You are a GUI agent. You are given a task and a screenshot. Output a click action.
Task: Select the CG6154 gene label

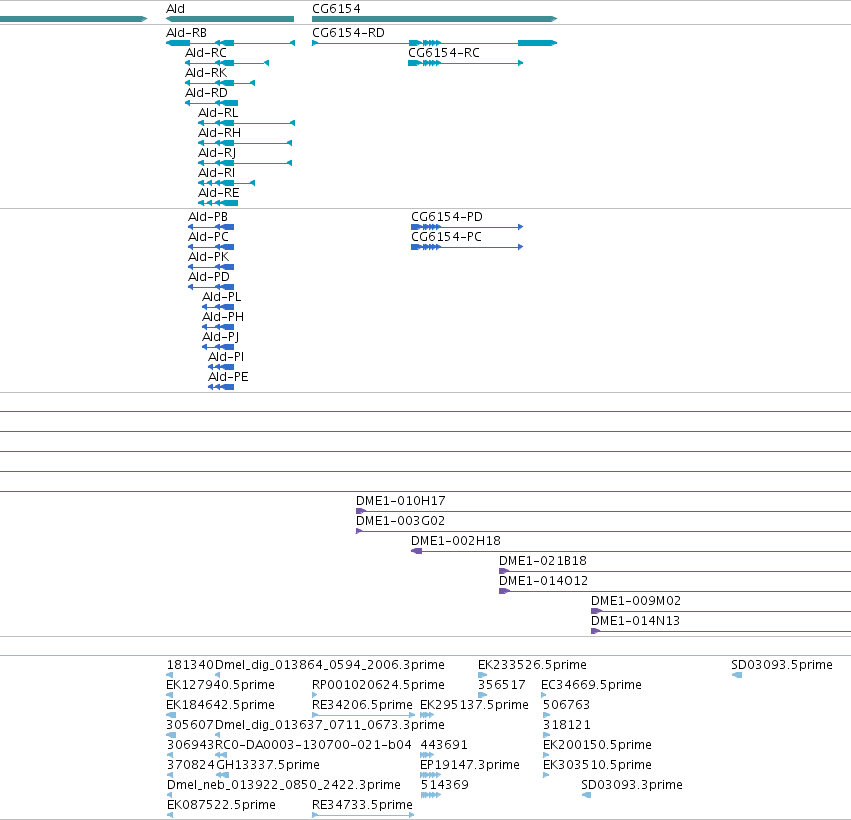pyautogui.click(x=336, y=9)
